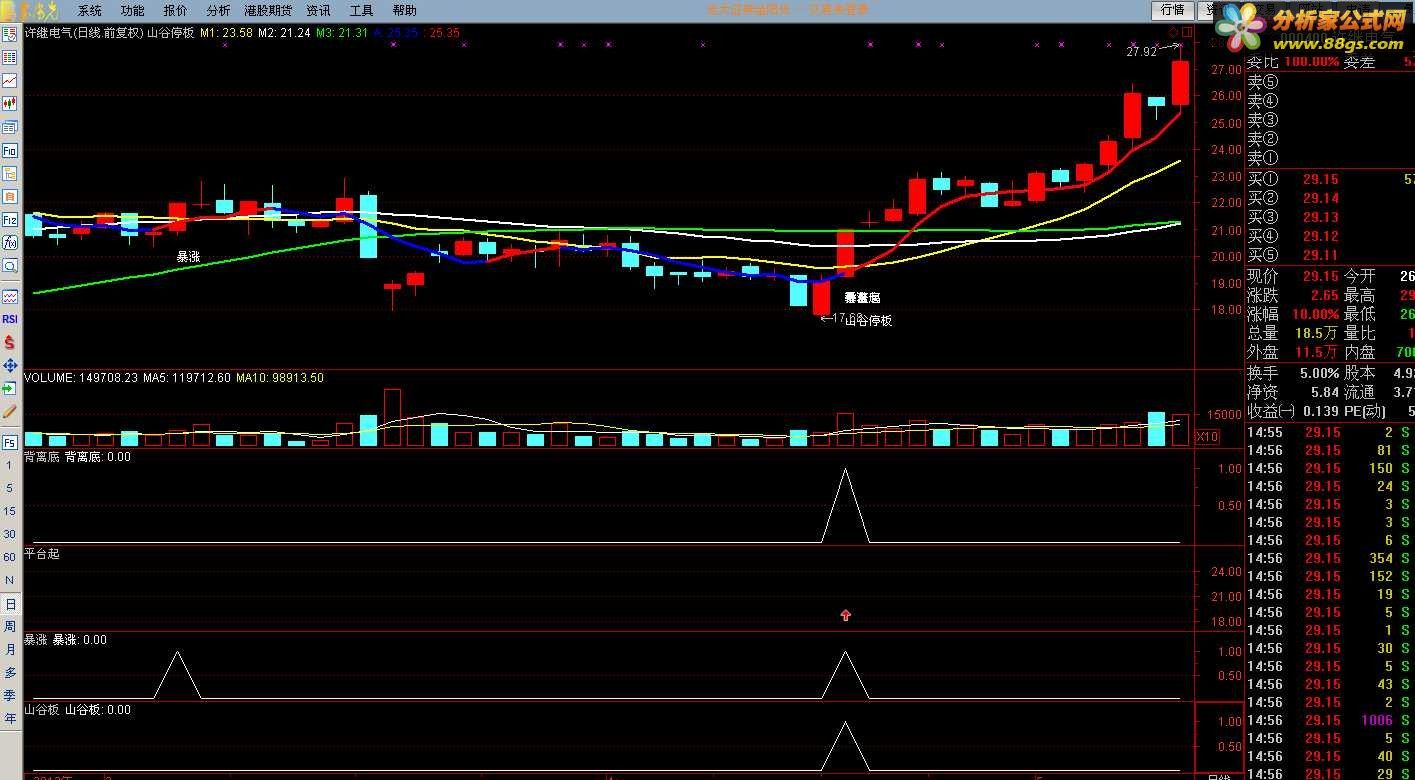Click the indicator wave chart icon
Image resolution: width=1415 pixels, height=780 pixels.
(10, 296)
